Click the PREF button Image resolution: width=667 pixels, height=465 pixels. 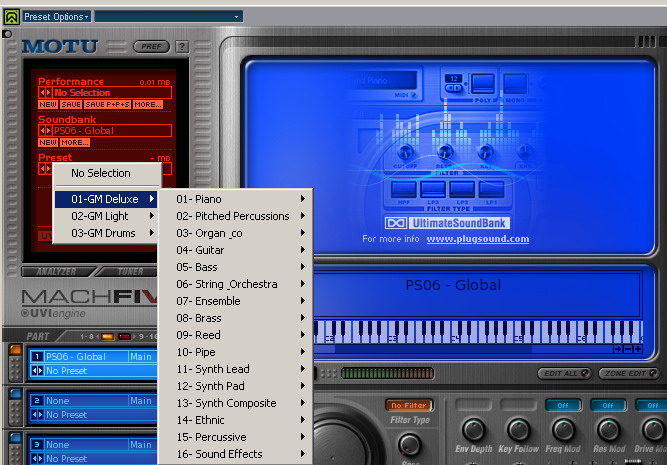point(151,46)
